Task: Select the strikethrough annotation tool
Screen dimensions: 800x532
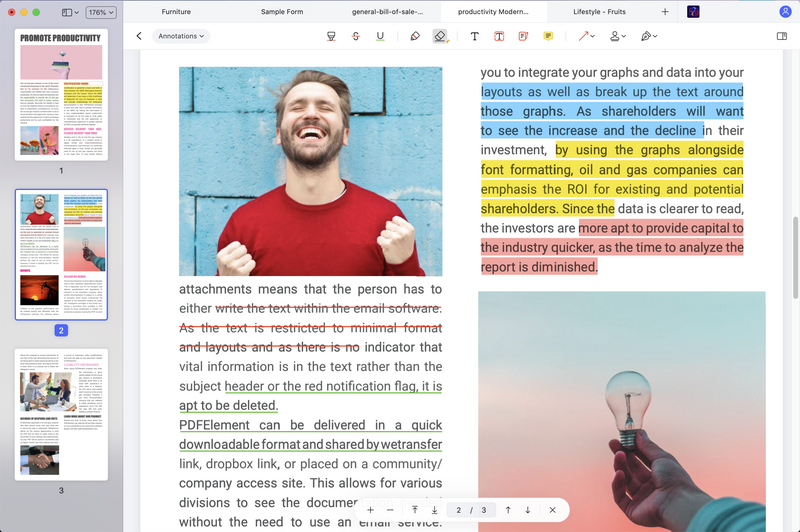Action: coord(356,36)
